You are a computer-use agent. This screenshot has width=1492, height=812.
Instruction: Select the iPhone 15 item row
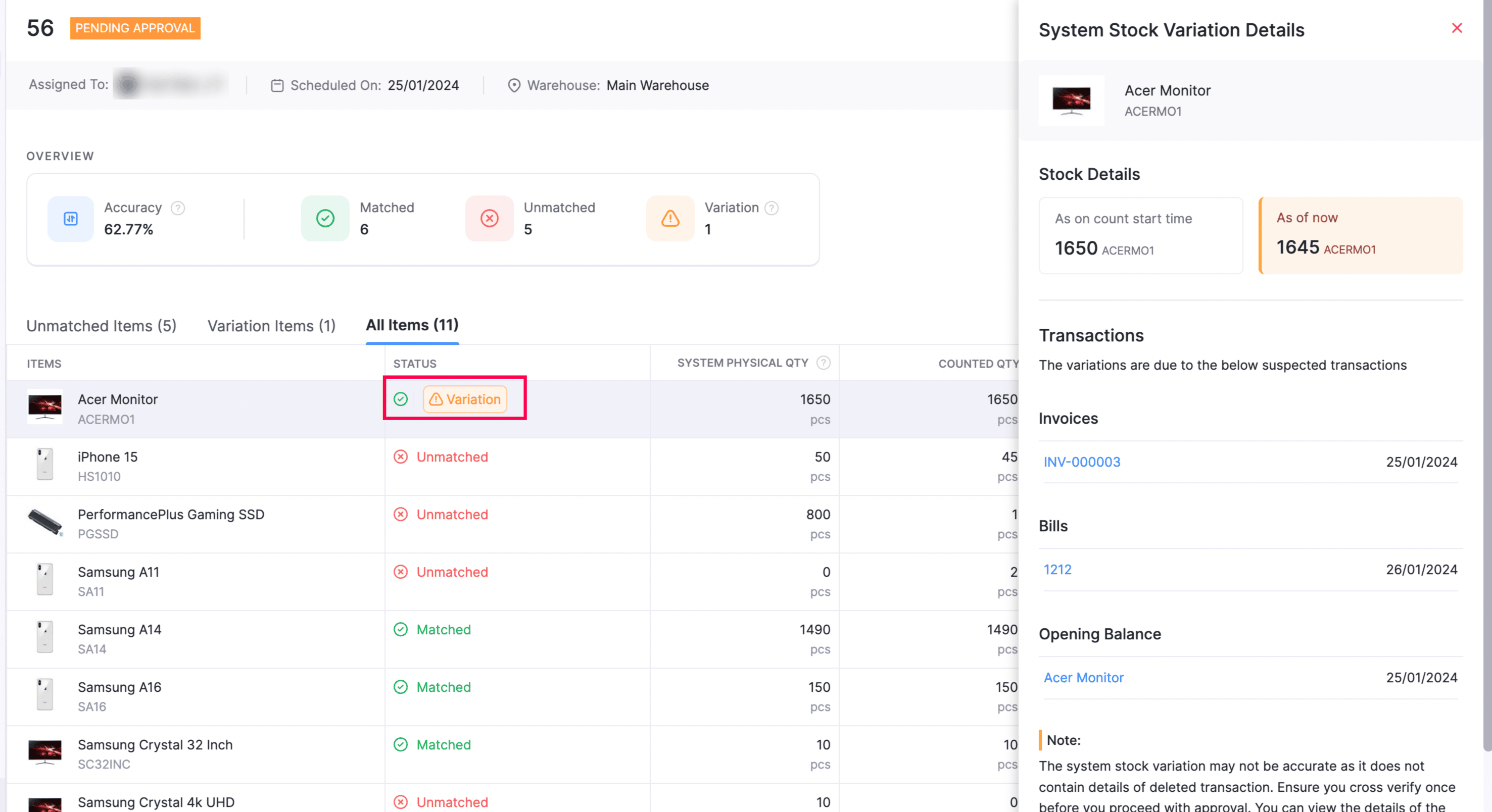point(108,466)
